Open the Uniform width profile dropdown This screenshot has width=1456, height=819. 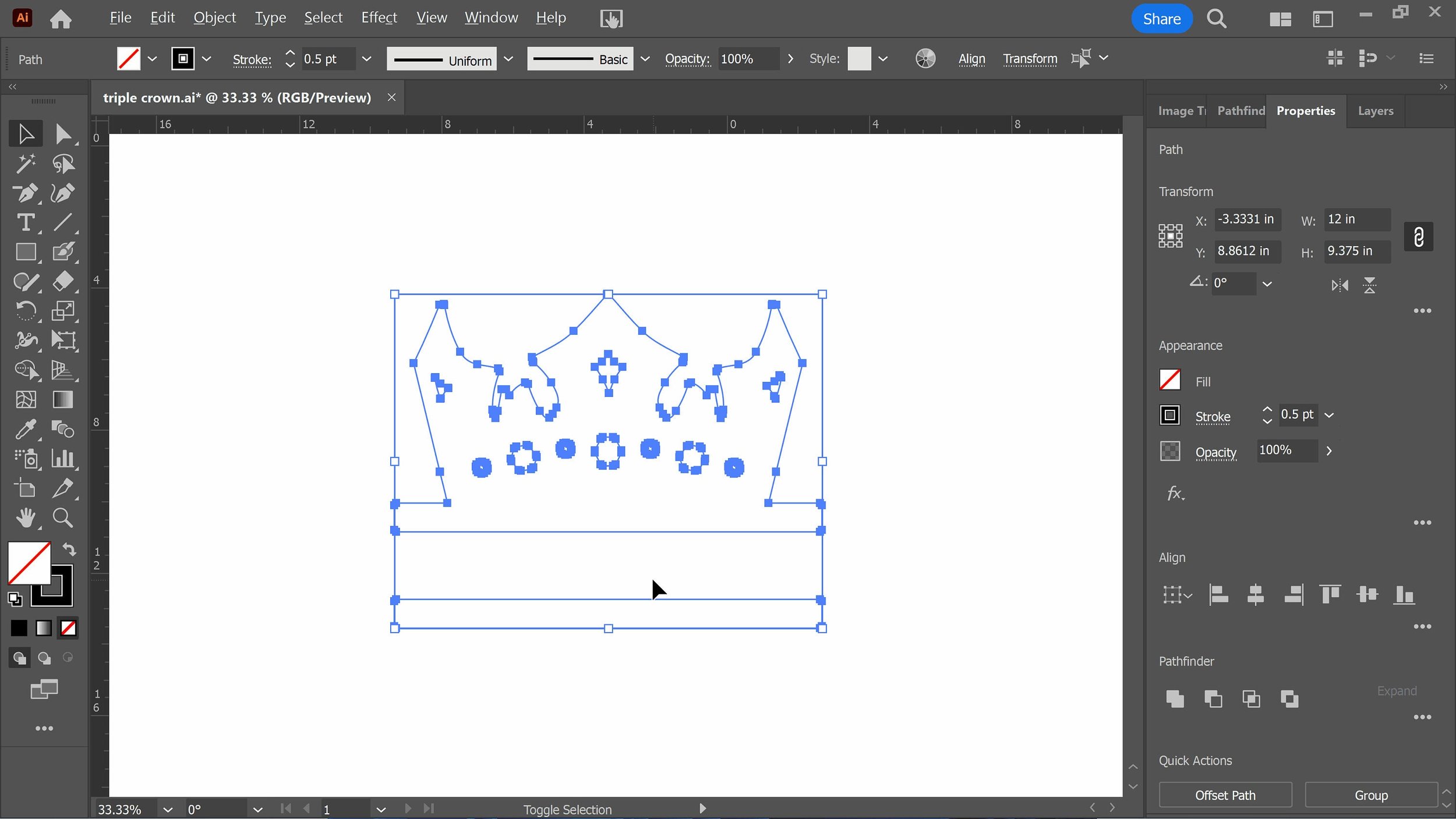coord(508,59)
